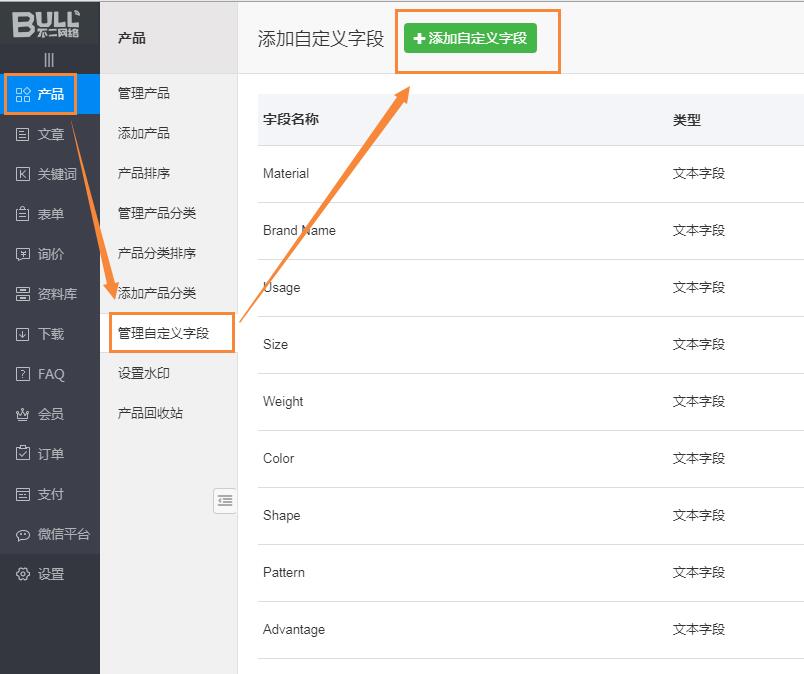The height and width of the screenshot is (674, 804).
Task: Open 产品回收站 recycle bin link
Action: [150, 413]
